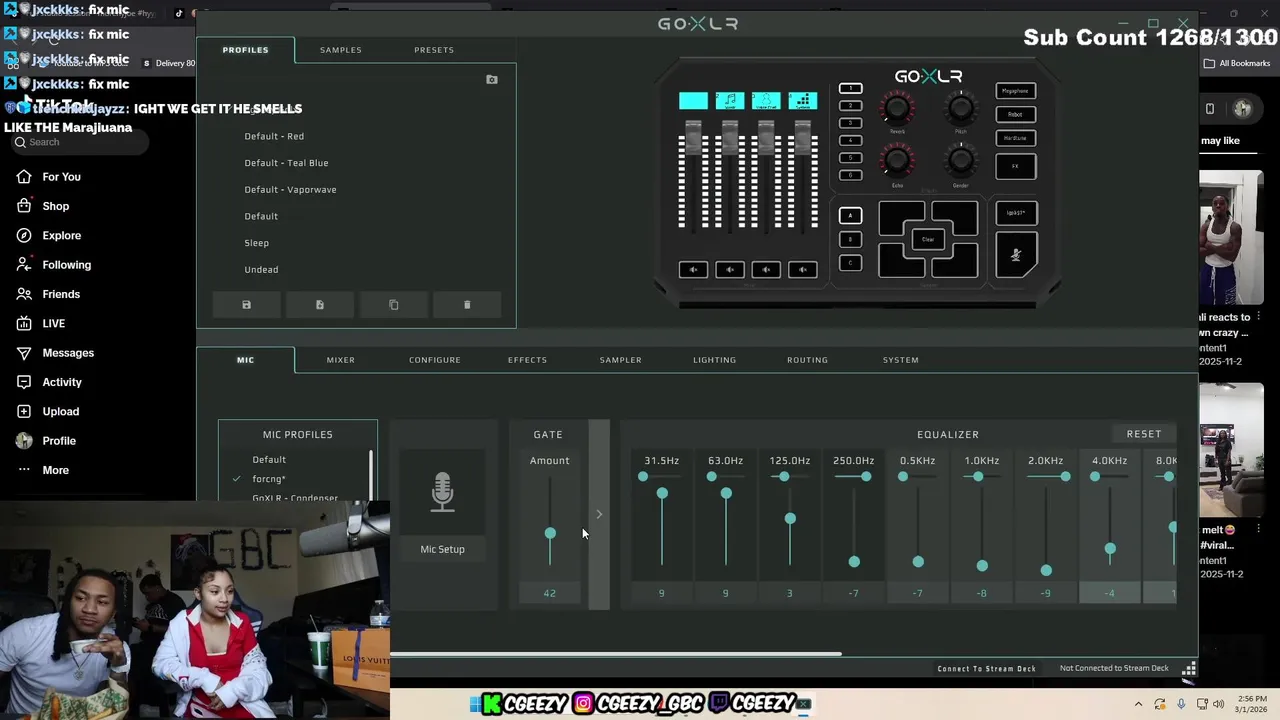Click the save profile floppy disk icon
This screenshot has width=1280, height=720.
click(246, 305)
